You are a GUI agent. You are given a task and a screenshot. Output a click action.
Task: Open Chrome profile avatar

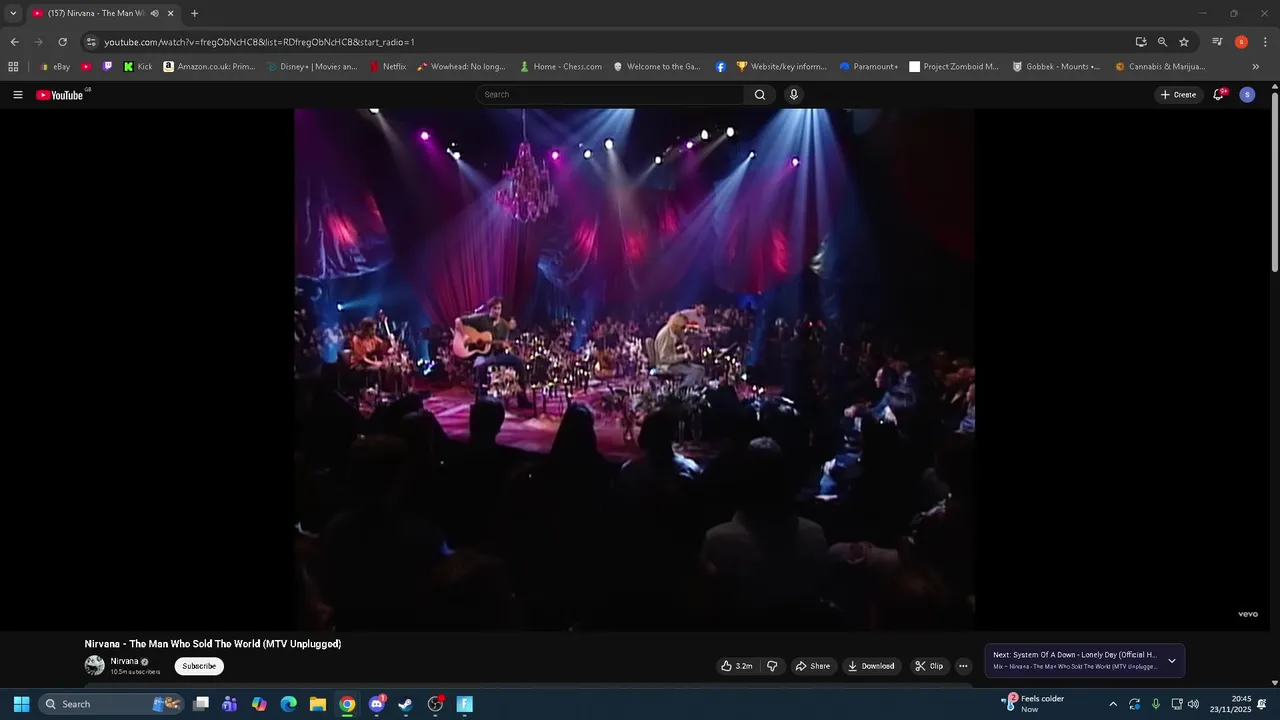pyautogui.click(x=1241, y=42)
